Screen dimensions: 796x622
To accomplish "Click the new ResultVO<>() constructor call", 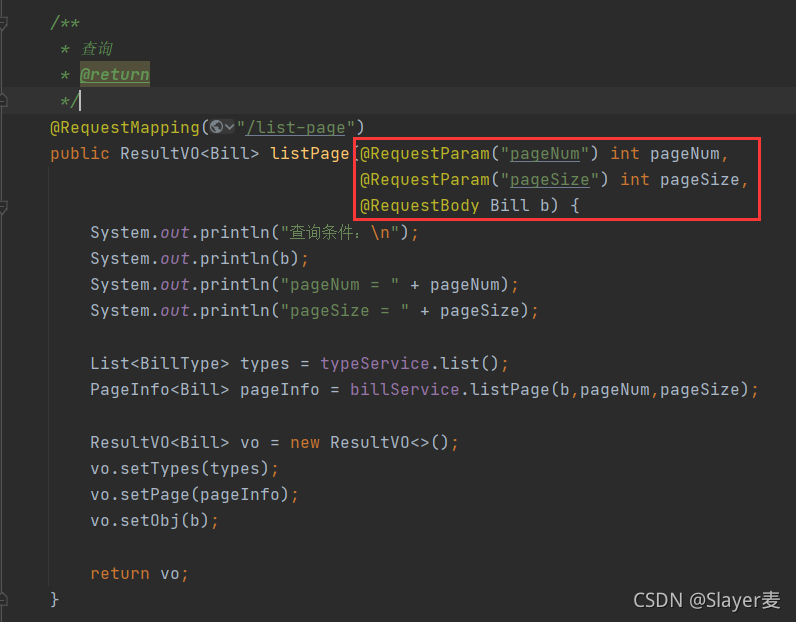I will coord(374,442).
